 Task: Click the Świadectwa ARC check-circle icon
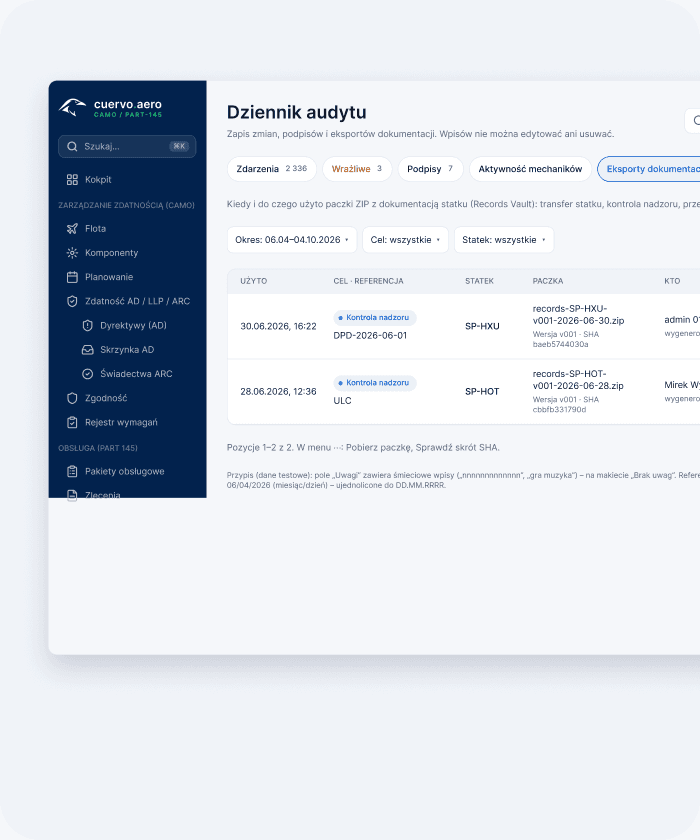click(87, 374)
